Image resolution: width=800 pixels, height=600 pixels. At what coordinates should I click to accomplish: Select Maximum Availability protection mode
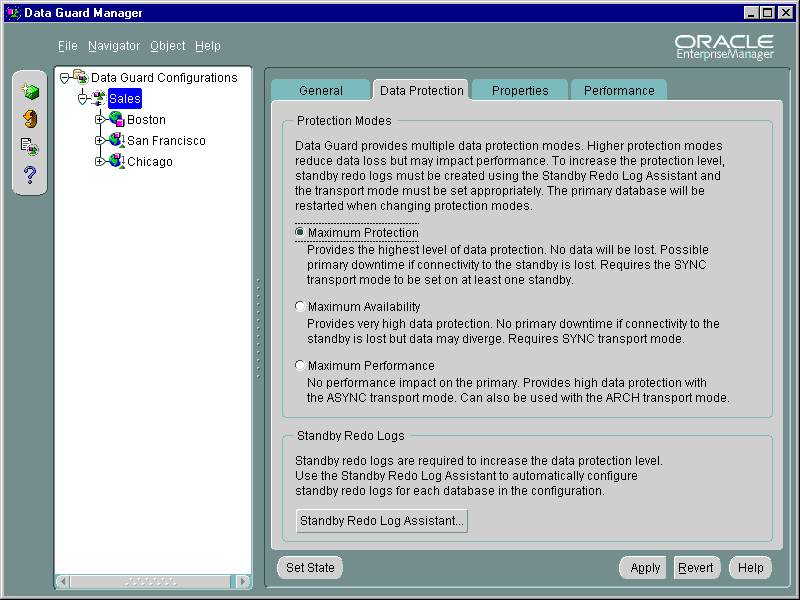(300, 307)
